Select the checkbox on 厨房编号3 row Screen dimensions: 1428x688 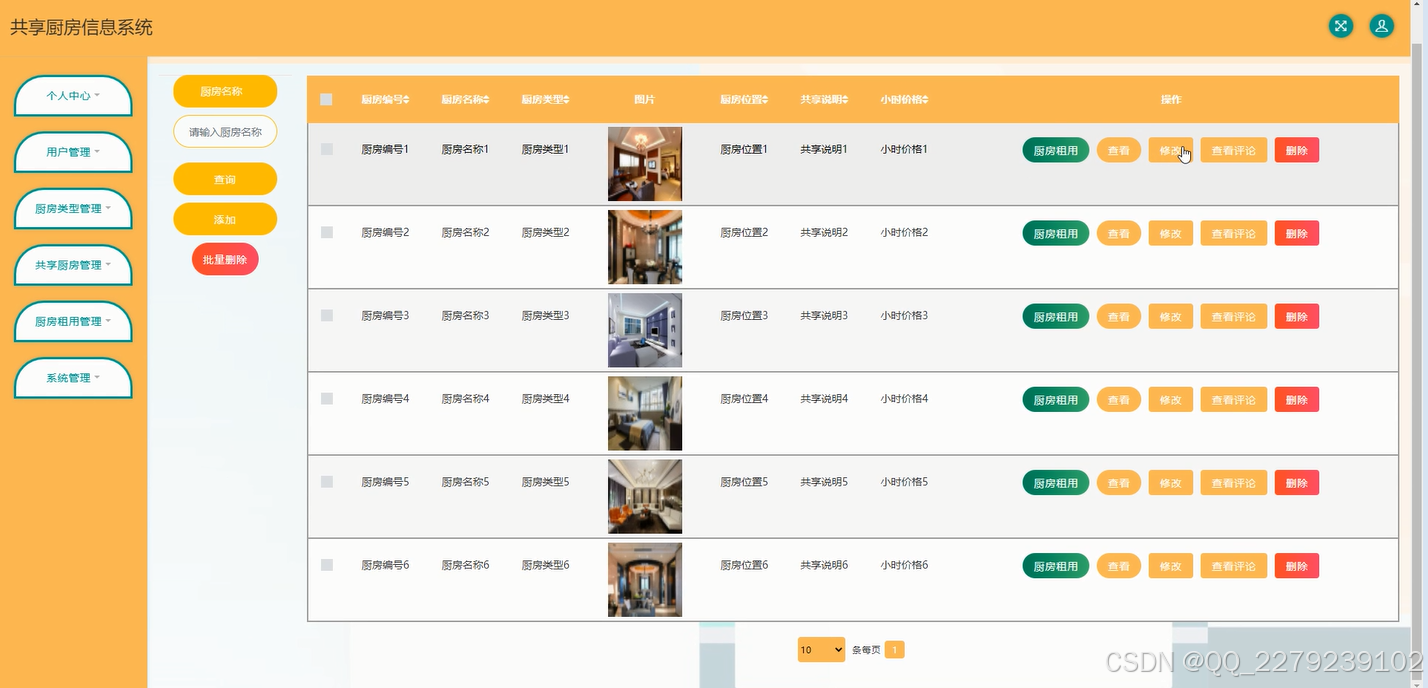coord(326,315)
